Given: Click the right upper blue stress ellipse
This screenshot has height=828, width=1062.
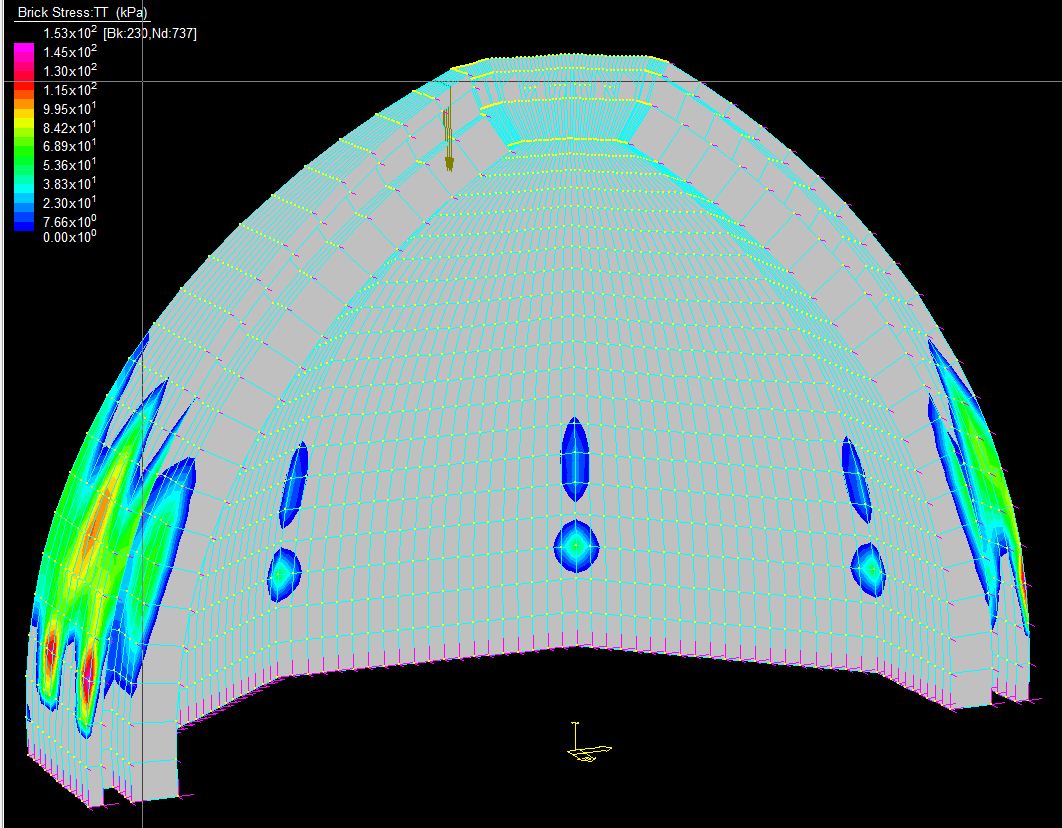Looking at the screenshot, I should tap(856, 479).
